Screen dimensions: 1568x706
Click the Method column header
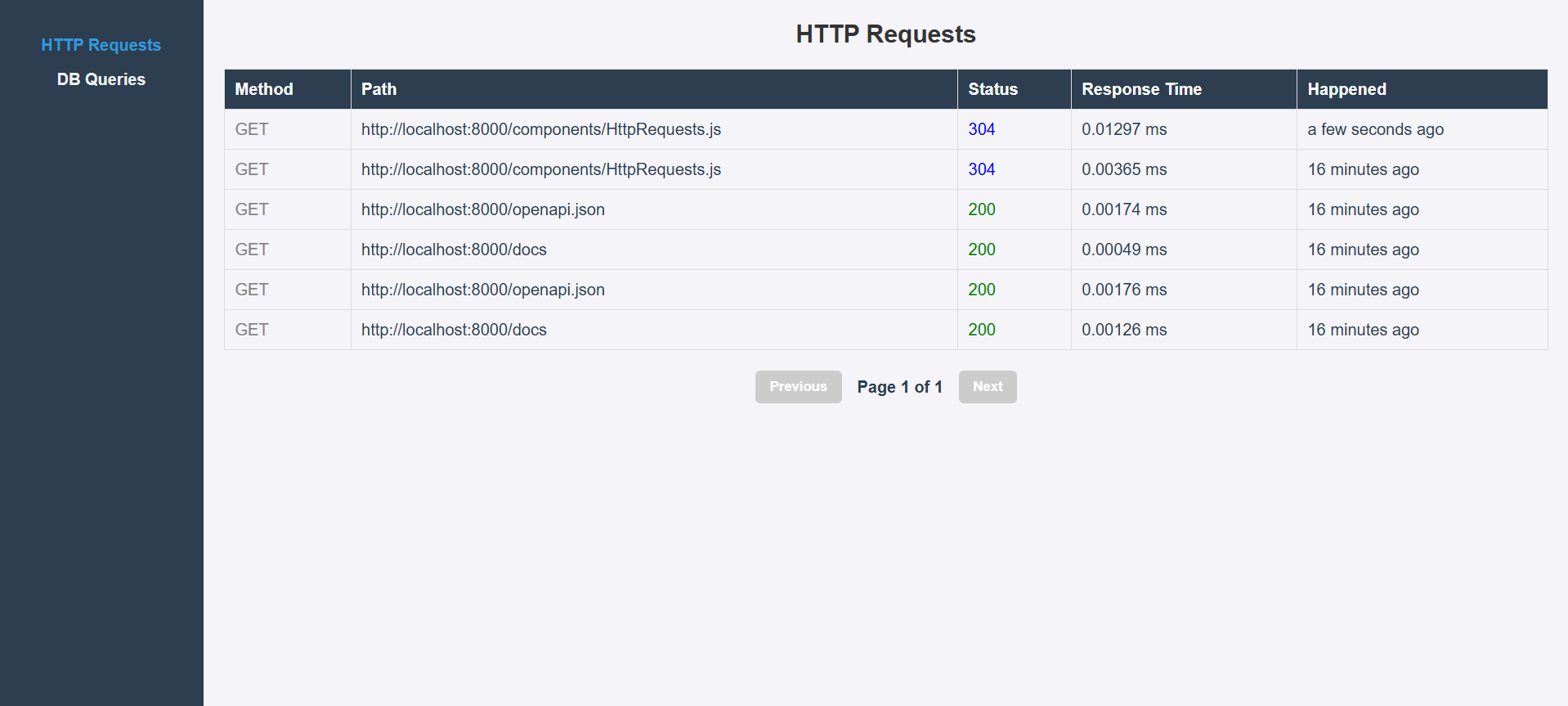click(264, 89)
